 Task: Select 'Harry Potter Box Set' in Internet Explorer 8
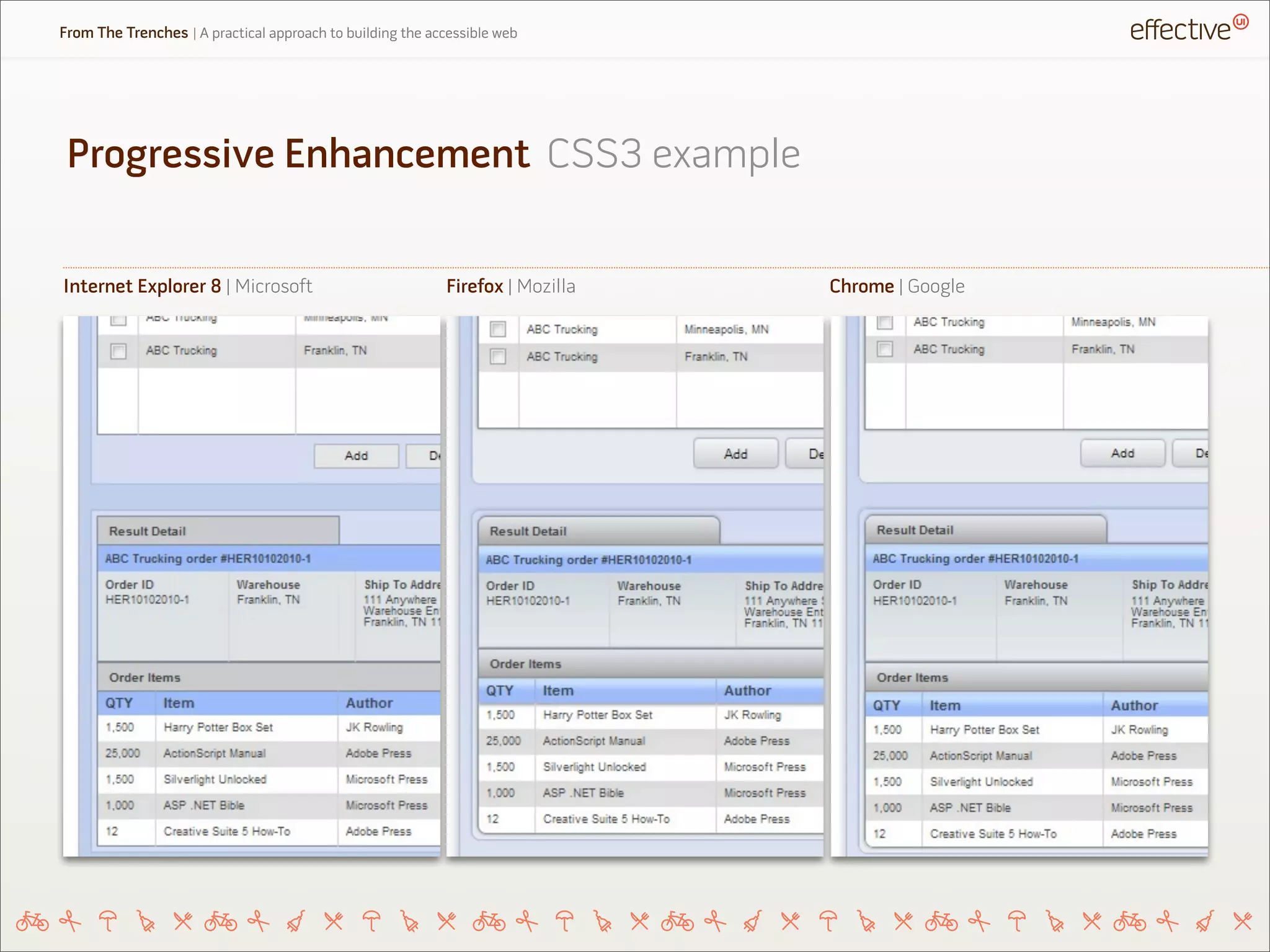[x=218, y=727]
